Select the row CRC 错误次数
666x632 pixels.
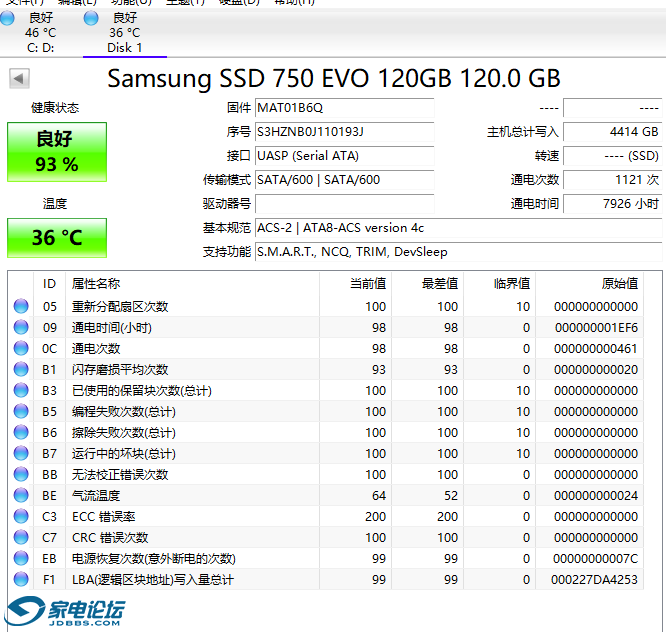(326, 538)
